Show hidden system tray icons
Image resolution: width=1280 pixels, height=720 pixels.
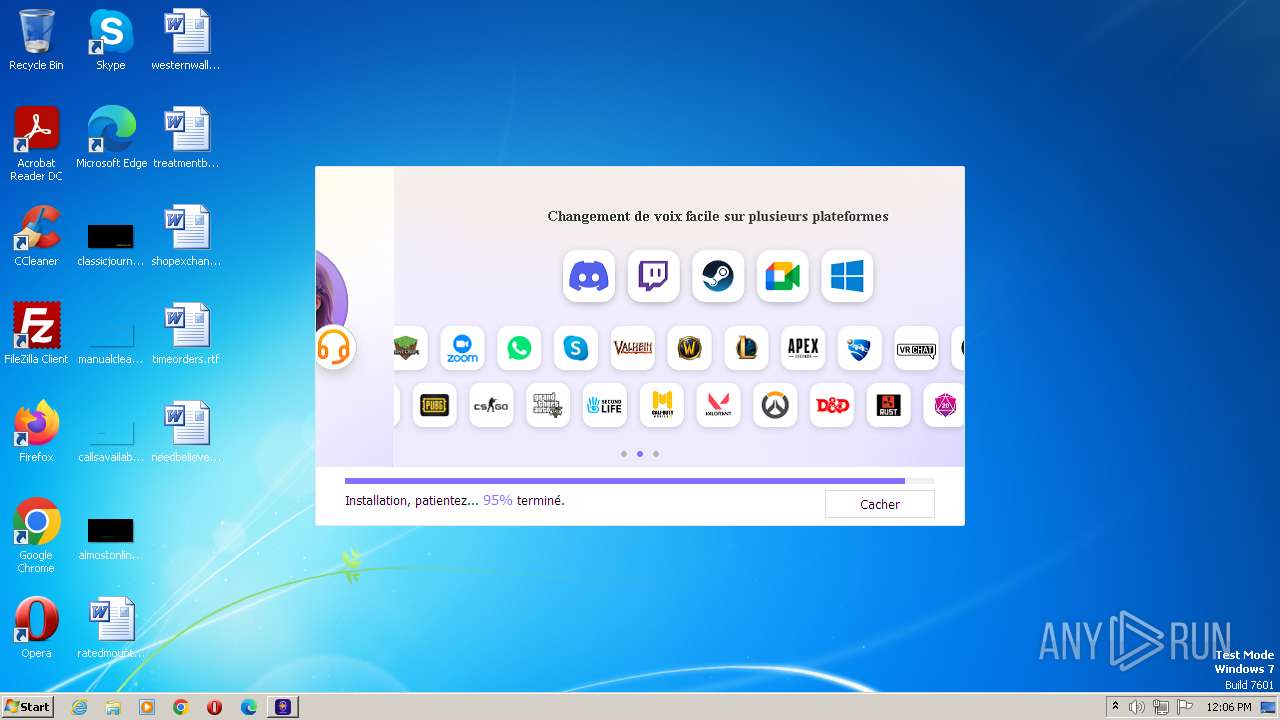click(1115, 707)
